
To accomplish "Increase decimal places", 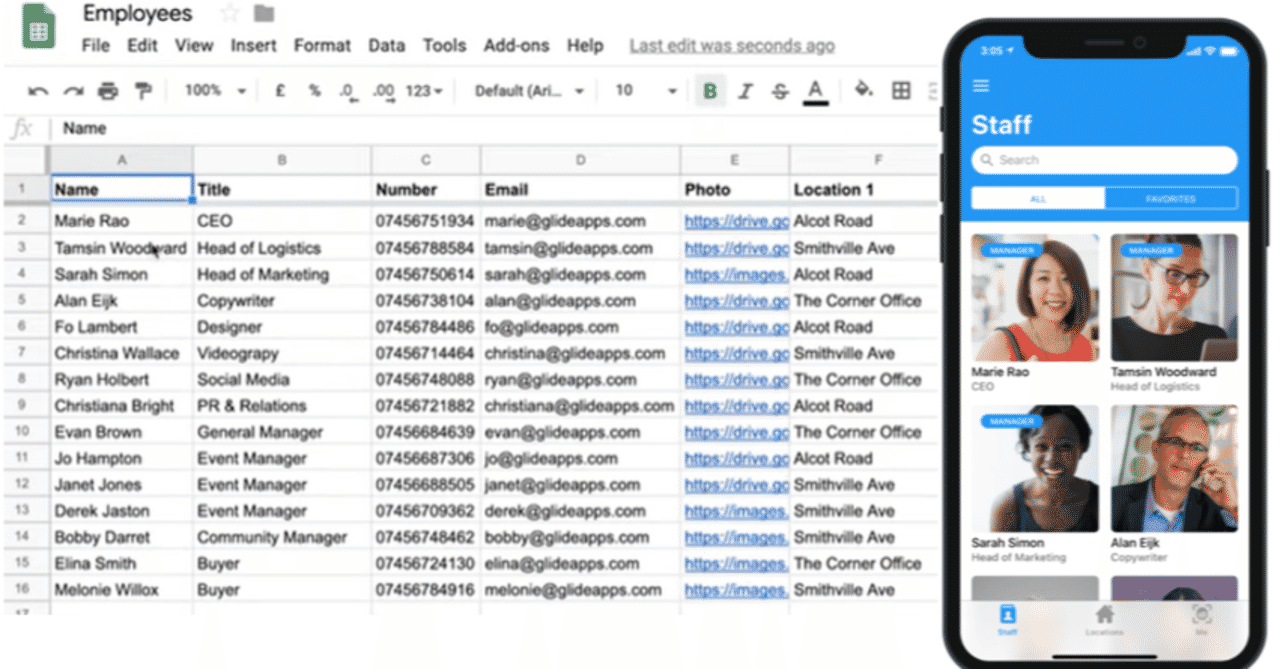I will [x=383, y=91].
